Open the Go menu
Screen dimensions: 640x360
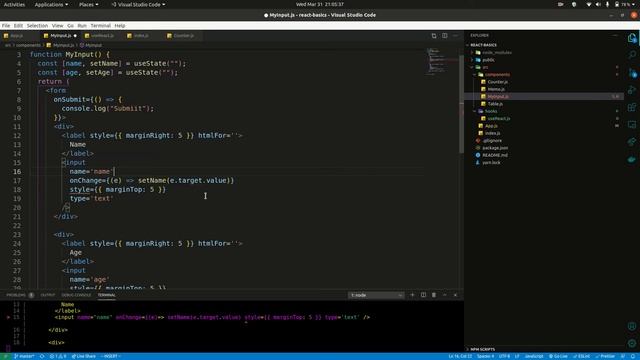[70, 26]
